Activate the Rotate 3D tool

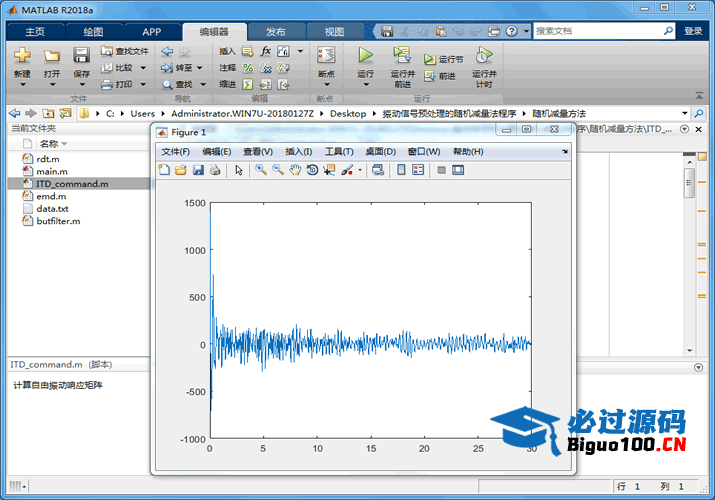(x=312, y=170)
